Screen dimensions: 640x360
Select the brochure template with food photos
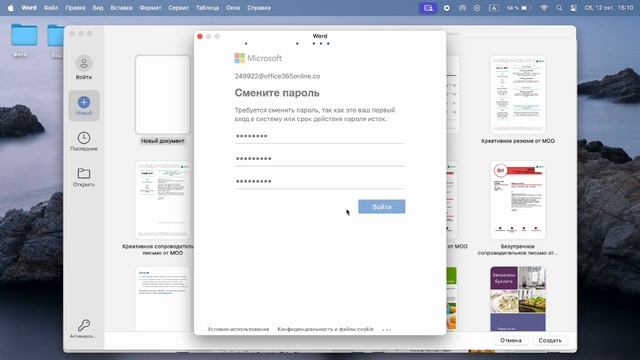click(x=518, y=299)
